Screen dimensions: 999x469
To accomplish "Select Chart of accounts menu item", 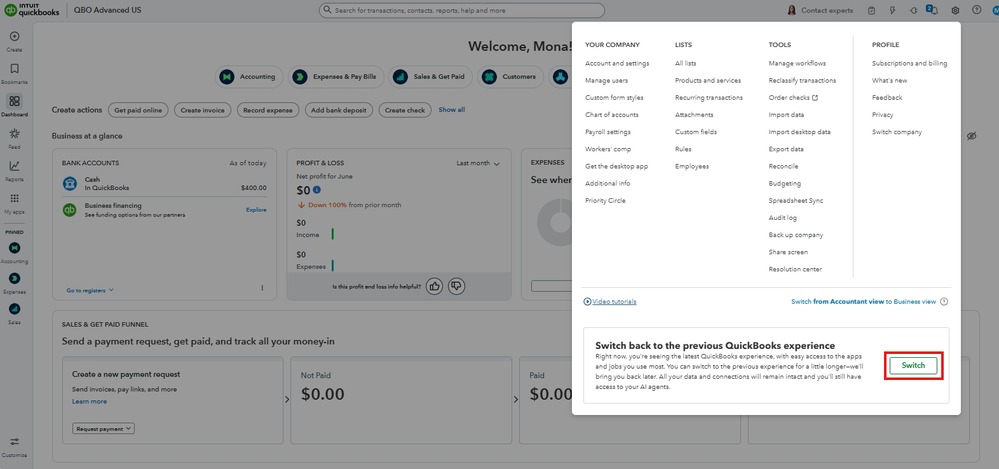I will (x=612, y=115).
